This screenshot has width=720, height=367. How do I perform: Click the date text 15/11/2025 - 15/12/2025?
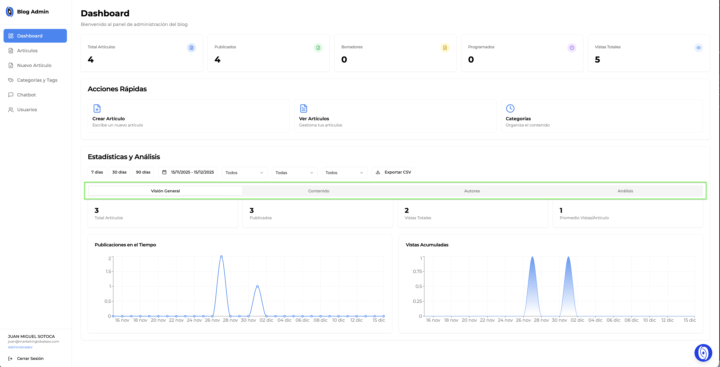(192, 172)
